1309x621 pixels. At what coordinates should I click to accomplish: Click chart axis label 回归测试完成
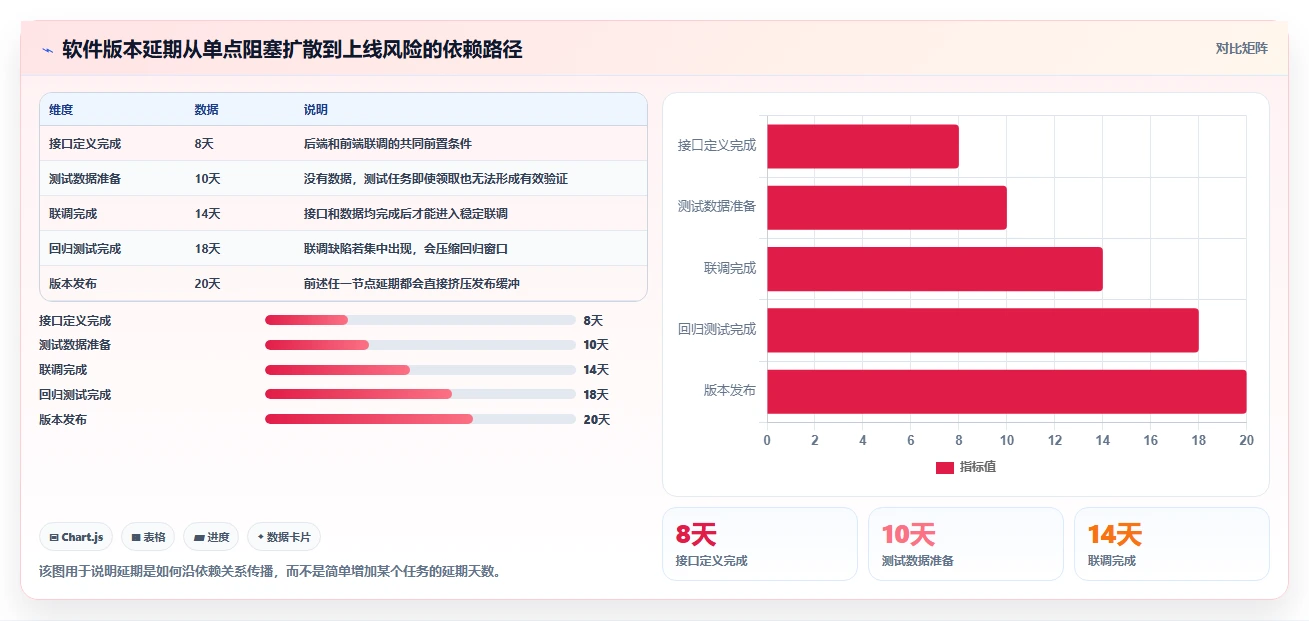point(717,329)
